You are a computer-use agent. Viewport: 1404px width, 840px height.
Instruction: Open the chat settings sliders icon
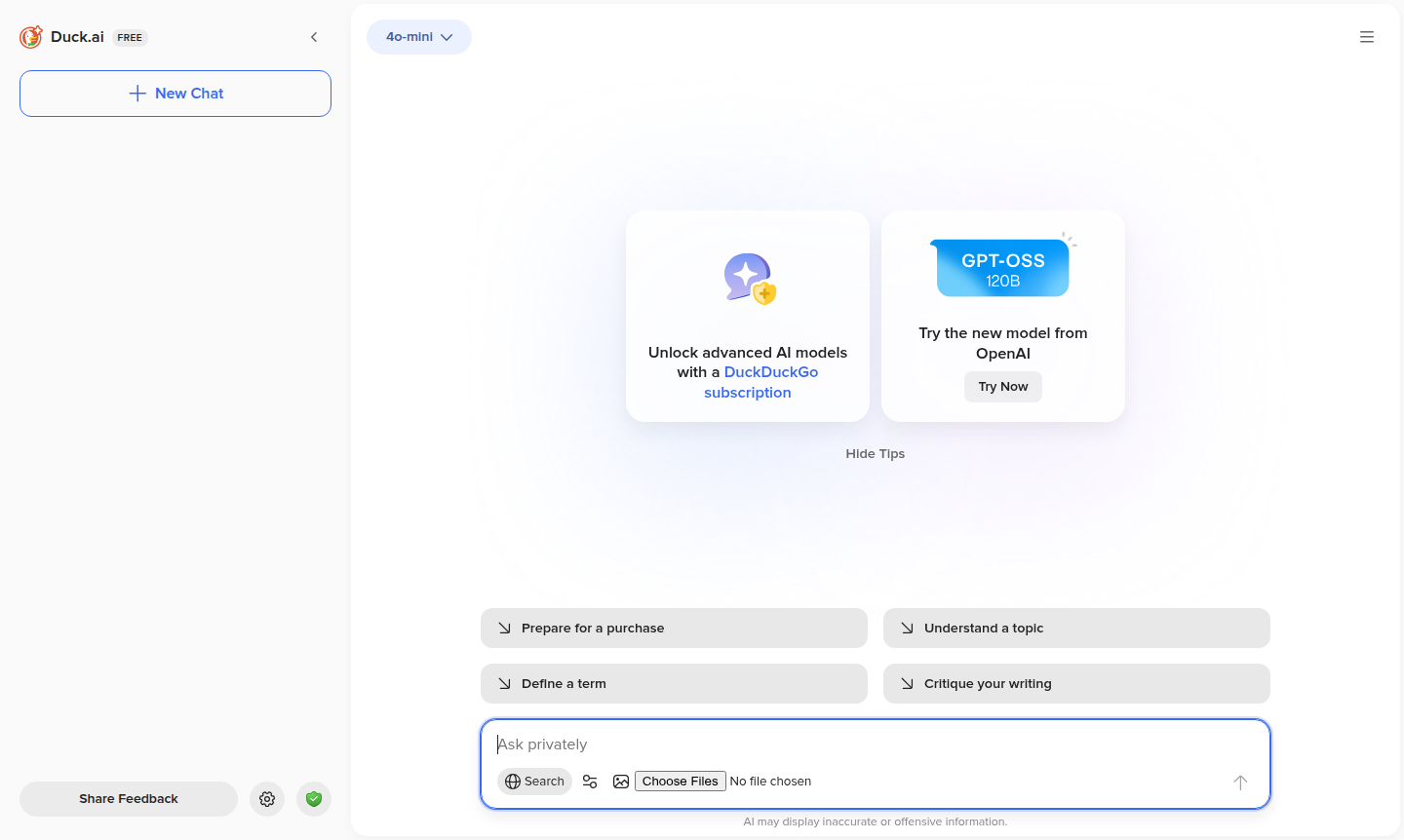click(x=589, y=781)
